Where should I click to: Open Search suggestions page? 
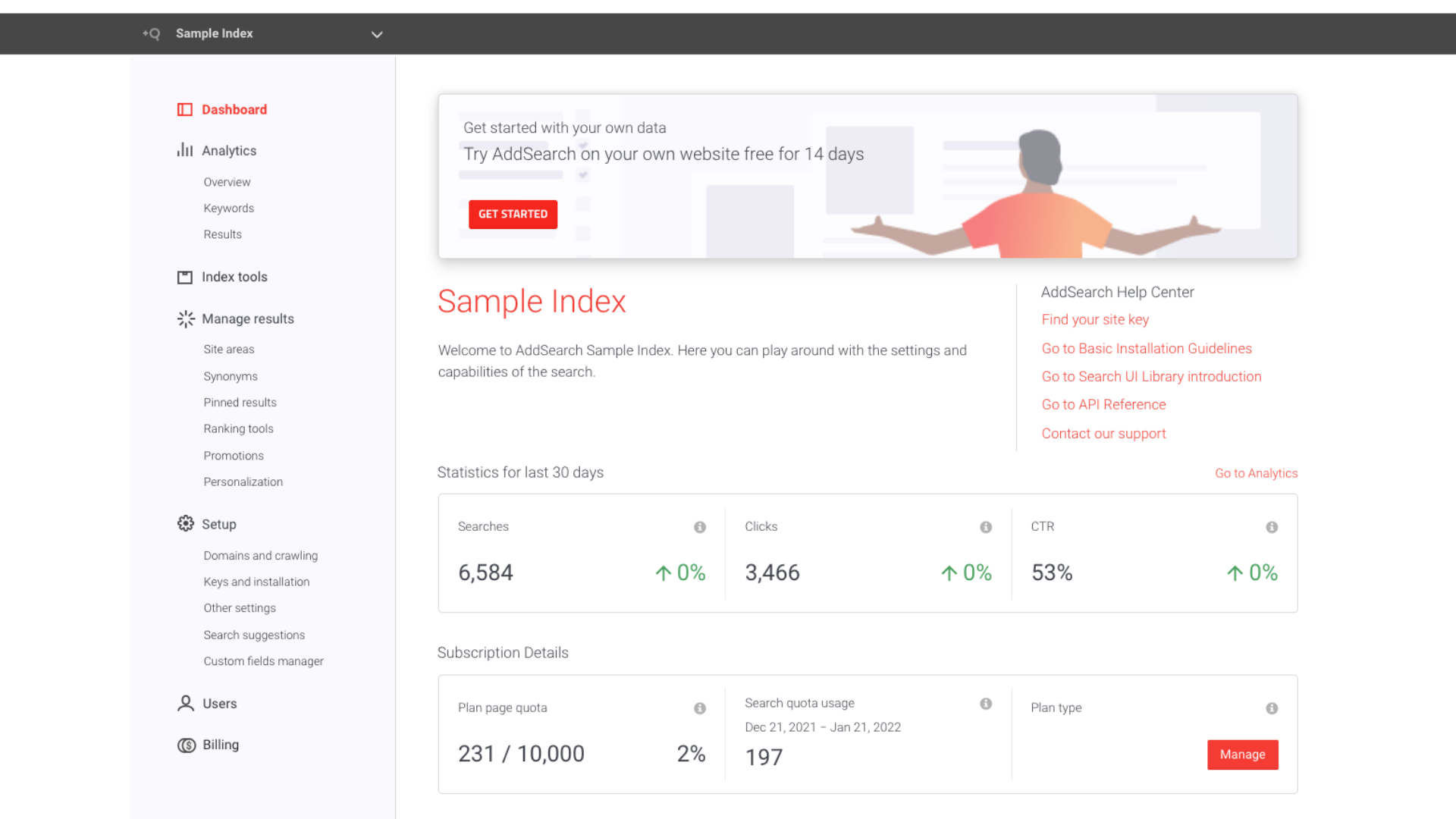click(254, 635)
